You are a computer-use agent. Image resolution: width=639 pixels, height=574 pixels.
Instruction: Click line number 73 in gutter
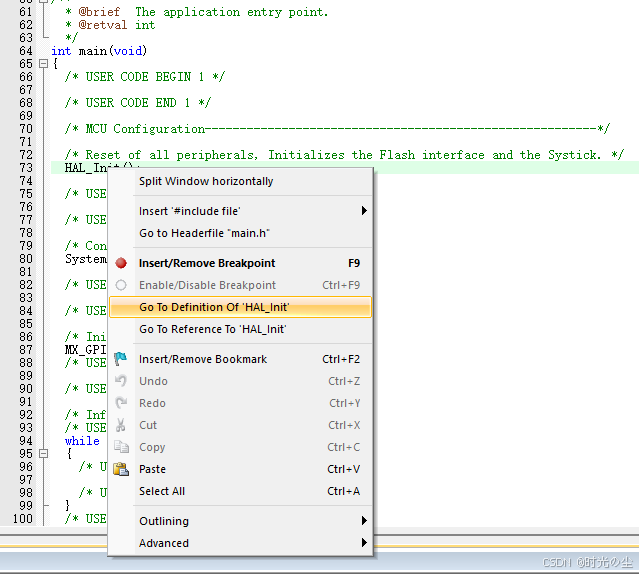tap(26, 168)
